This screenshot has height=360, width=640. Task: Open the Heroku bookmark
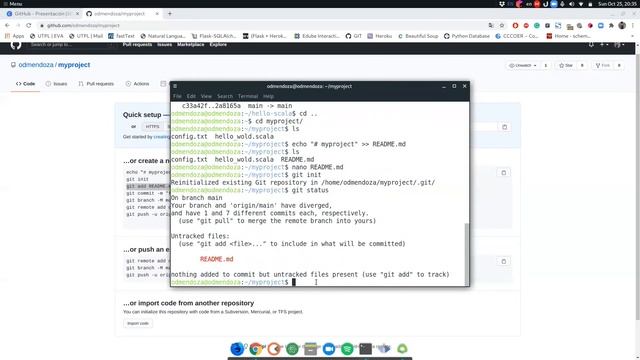[380, 36]
